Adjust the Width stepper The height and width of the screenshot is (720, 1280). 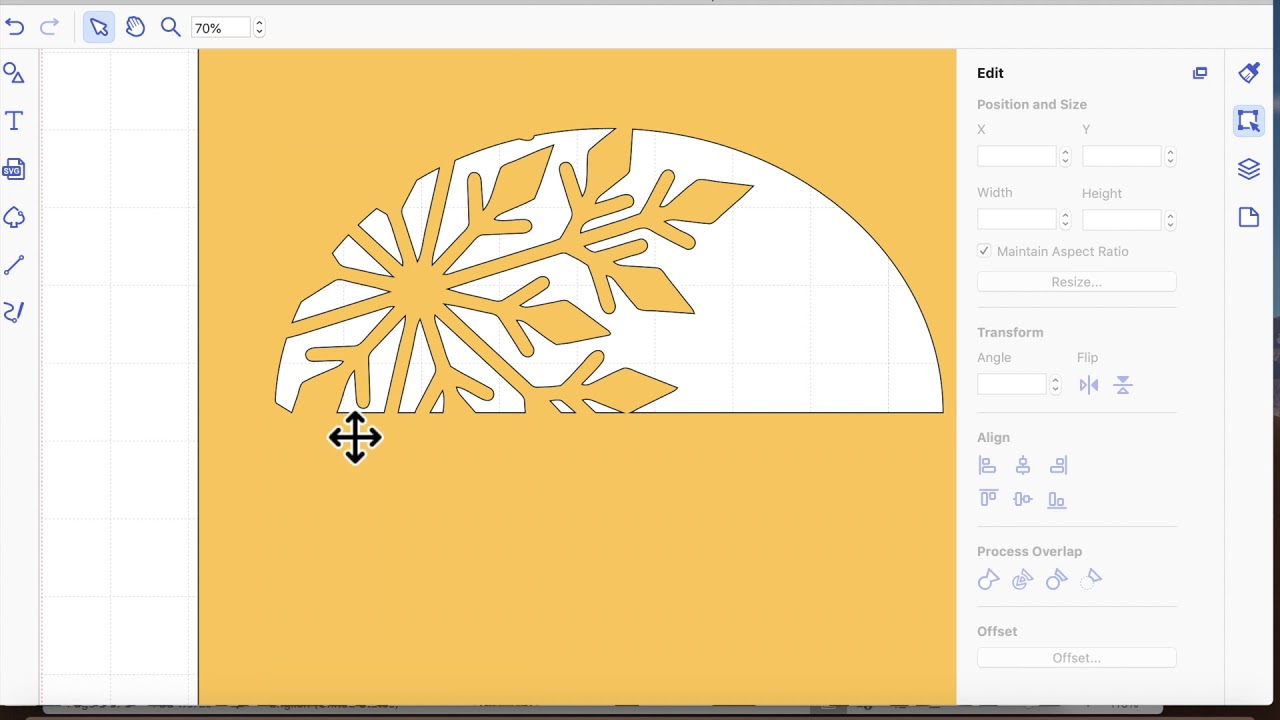(x=1065, y=220)
